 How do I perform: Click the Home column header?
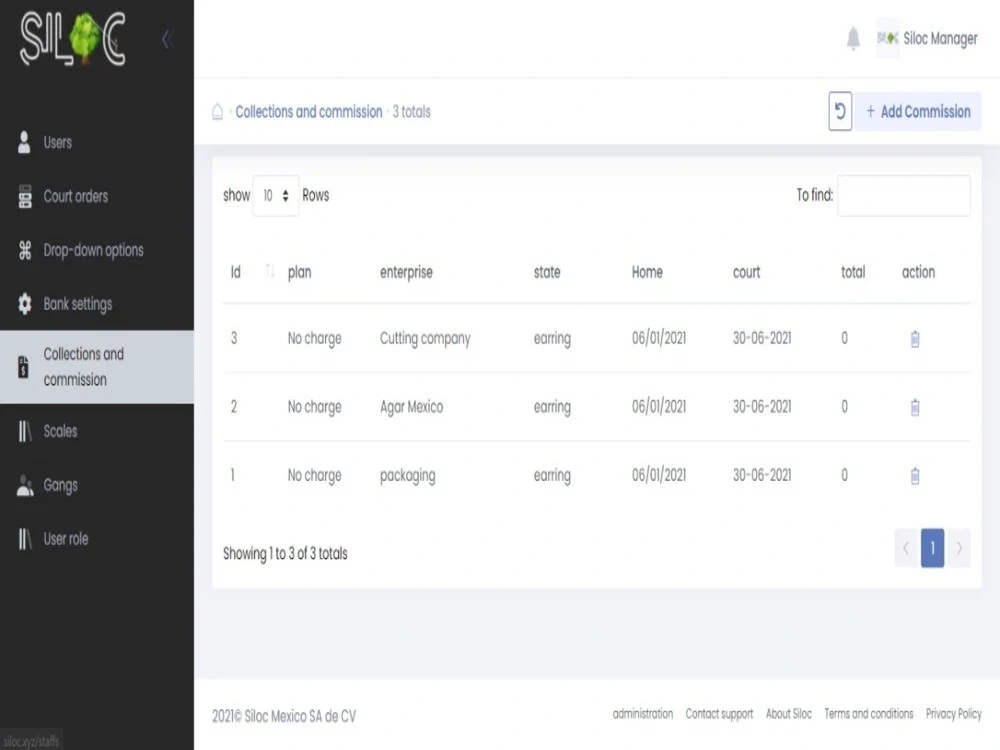(647, 272)
